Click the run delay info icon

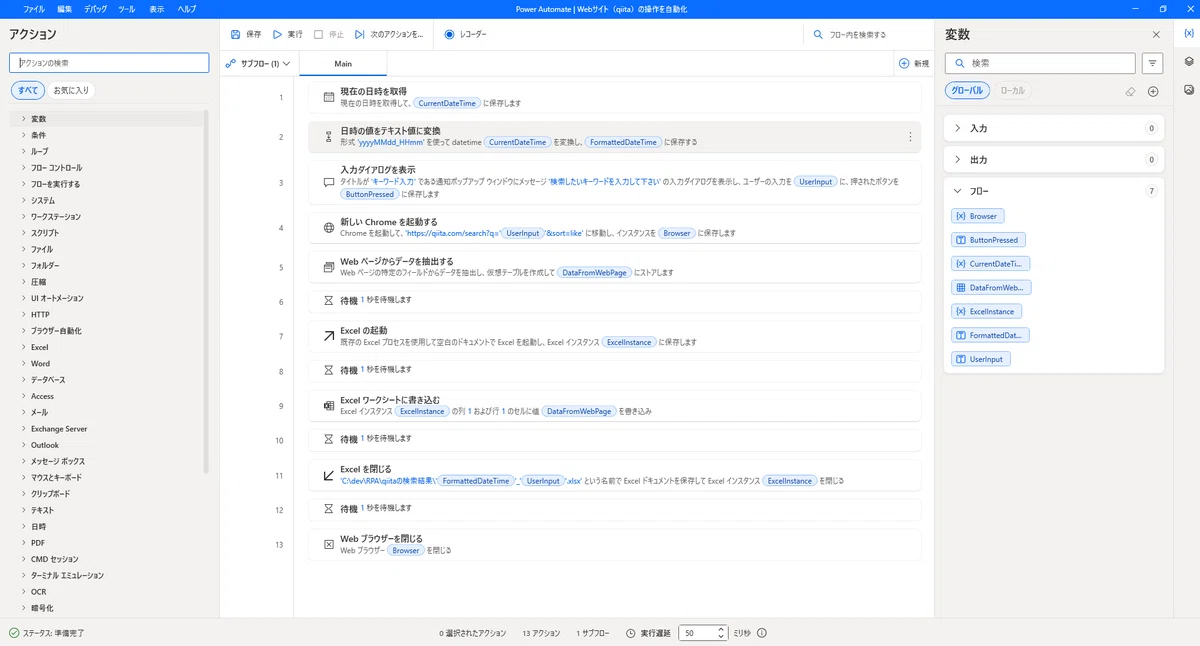click(x=762, y=633)
